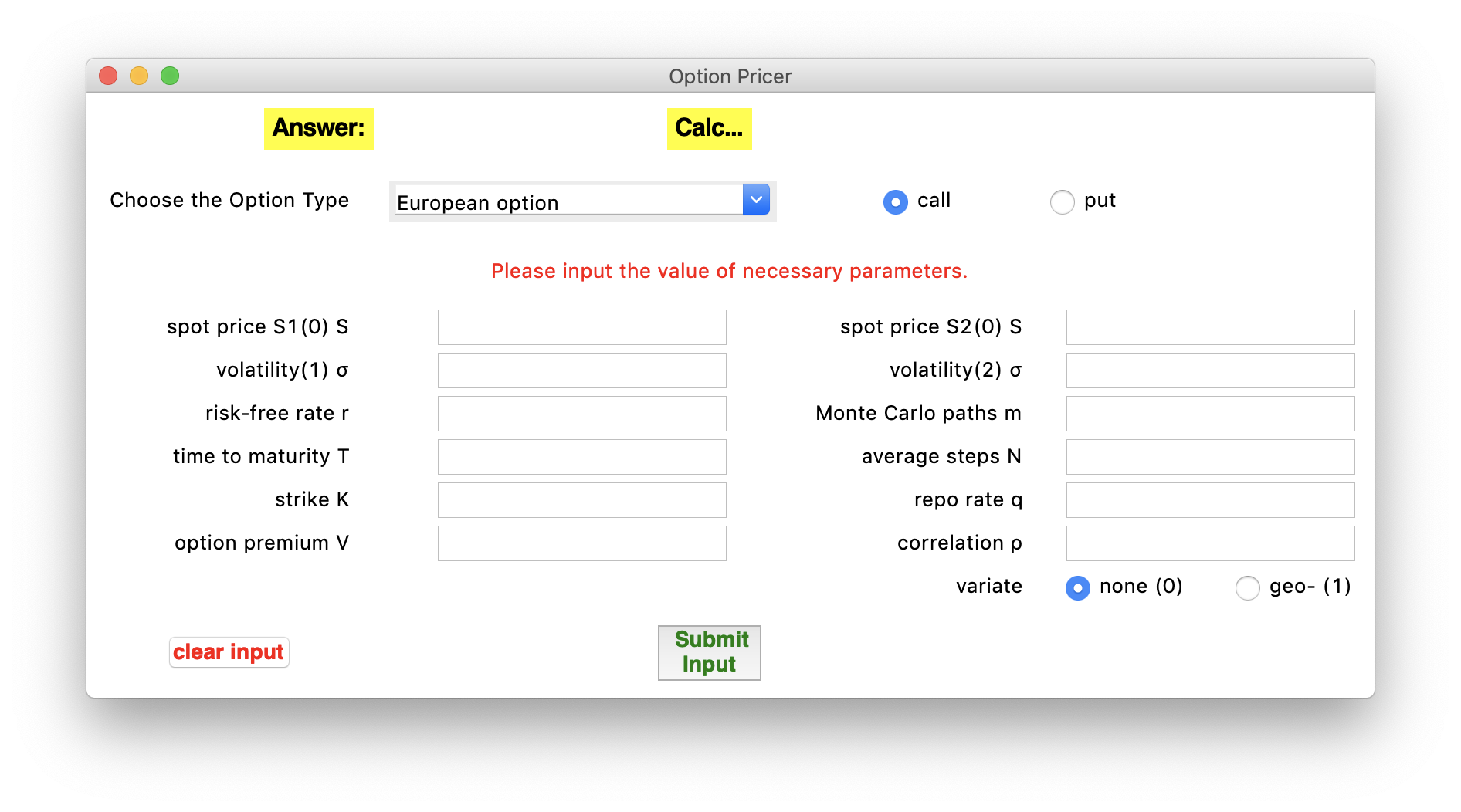Focus the Monte Carlo paths m field
This screenshot has width=1461, height=812.
point(1210,414)
